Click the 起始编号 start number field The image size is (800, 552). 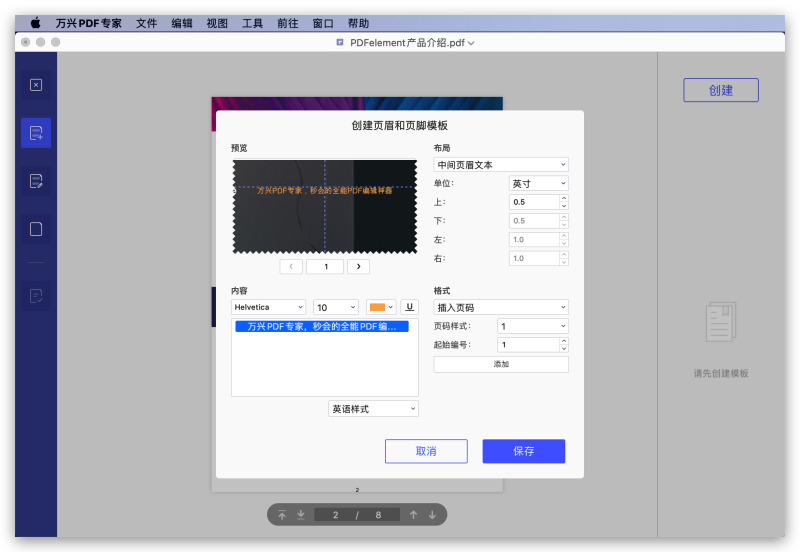529,345
